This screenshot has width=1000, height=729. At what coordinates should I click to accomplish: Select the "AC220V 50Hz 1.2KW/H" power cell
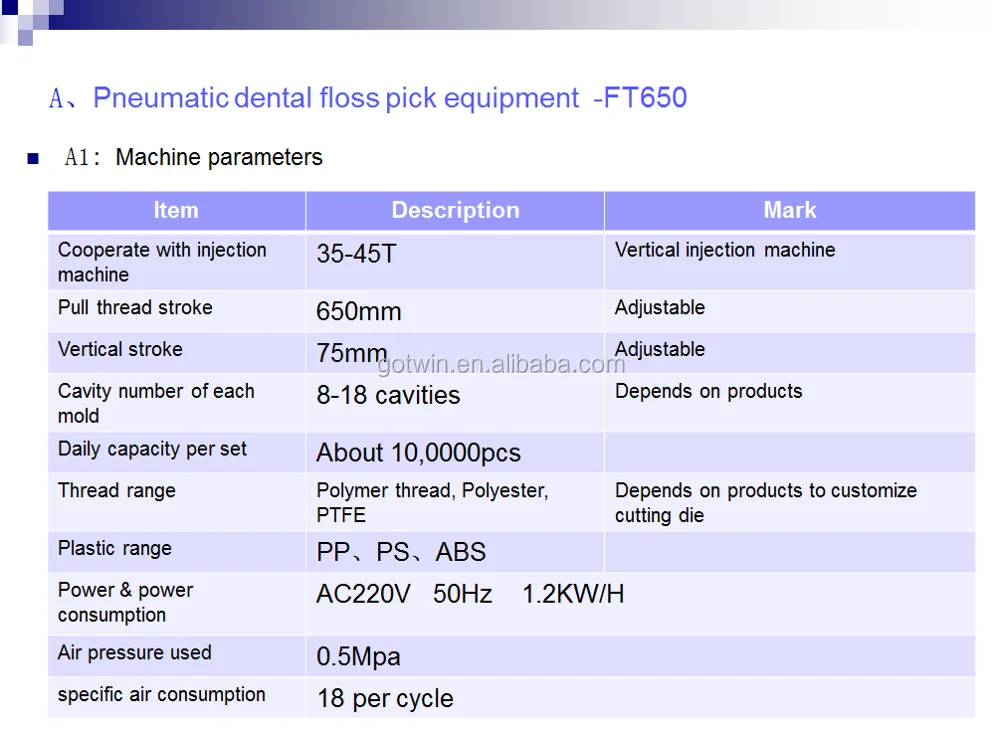pyautogui.click(x=470, y=594)
